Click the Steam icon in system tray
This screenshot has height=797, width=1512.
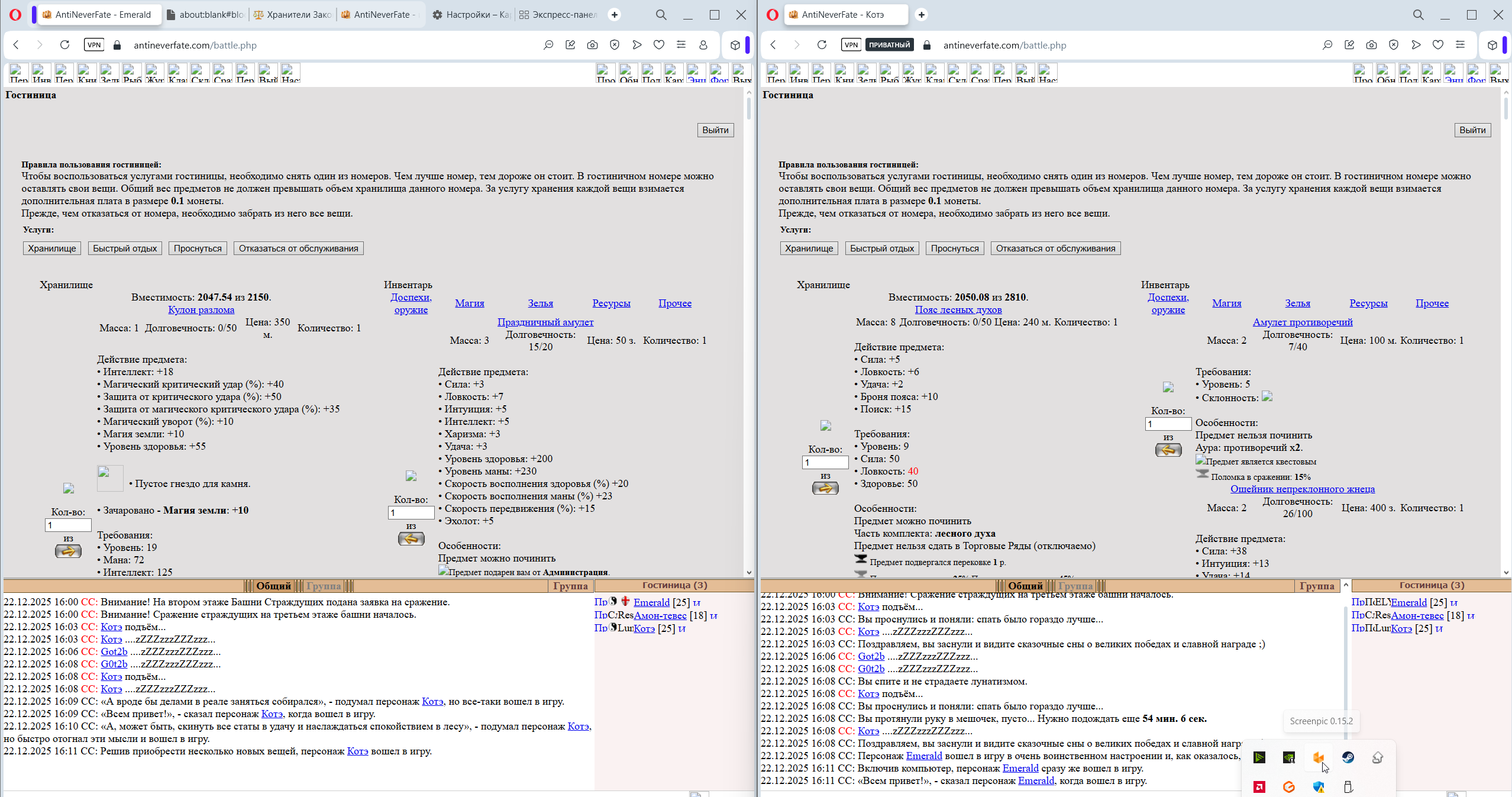1348,757
